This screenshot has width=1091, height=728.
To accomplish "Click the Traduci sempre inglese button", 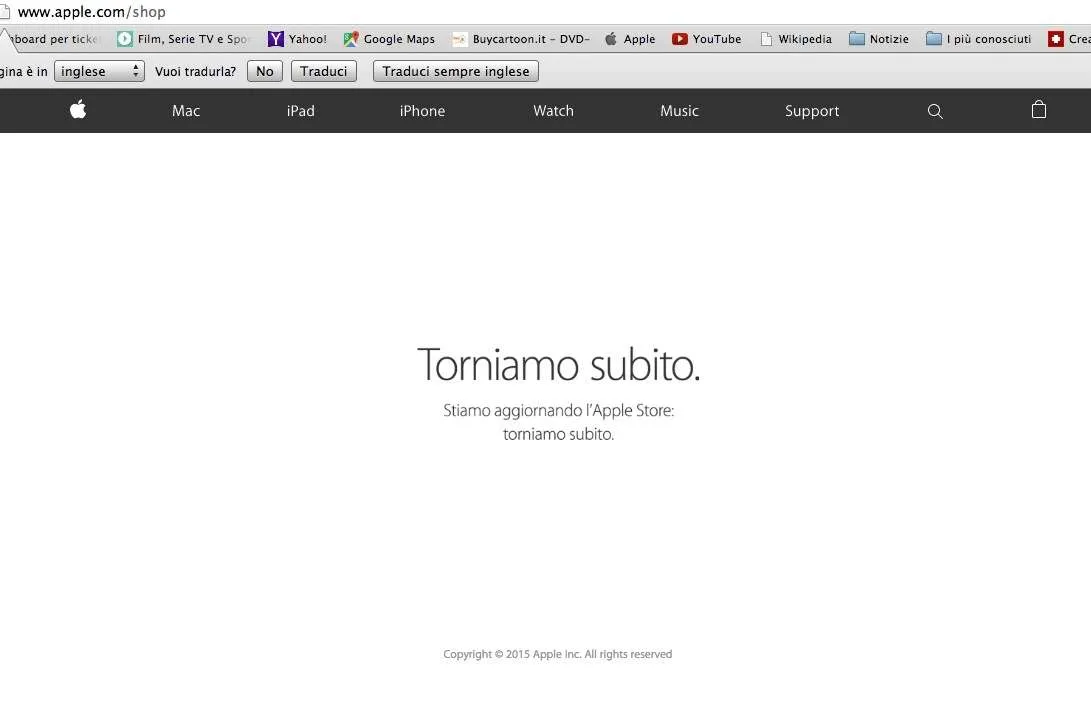I will 456,71.
